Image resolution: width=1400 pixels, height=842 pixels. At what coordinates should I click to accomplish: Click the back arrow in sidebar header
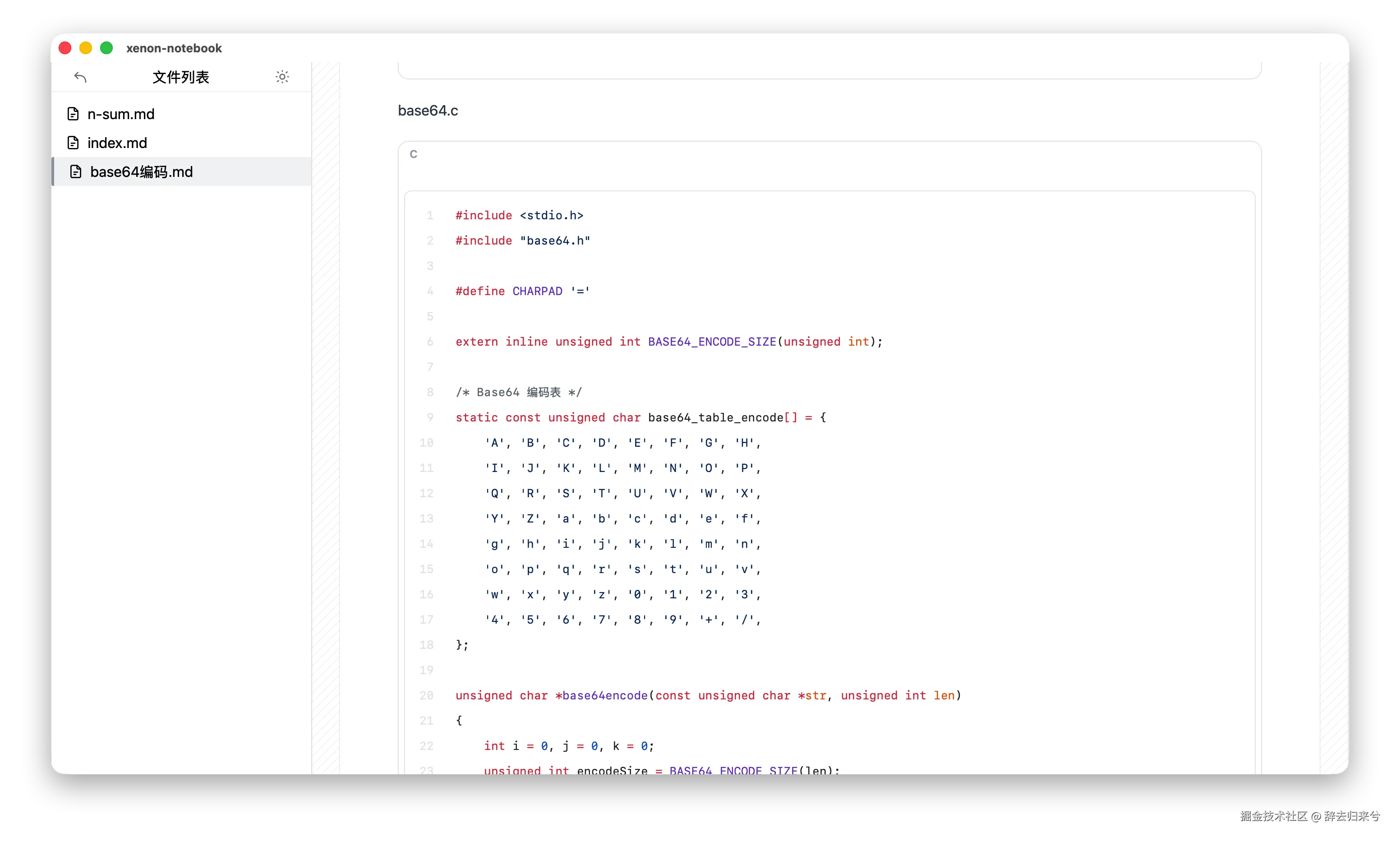80,77
